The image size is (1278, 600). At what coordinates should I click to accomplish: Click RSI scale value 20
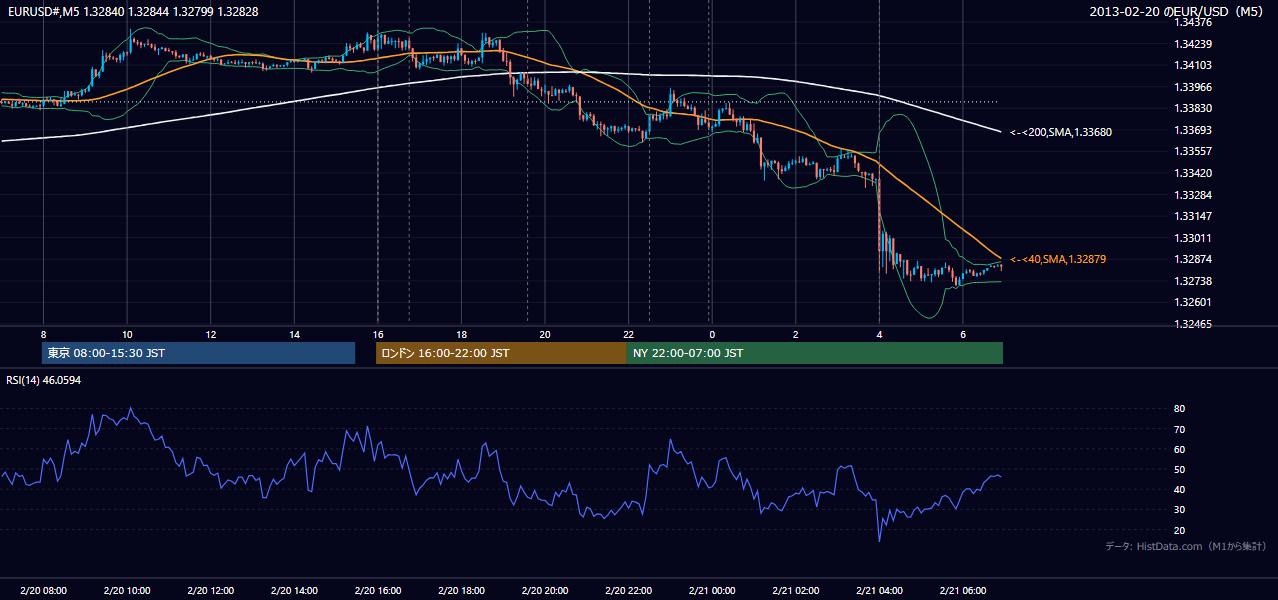[1180, 530]
